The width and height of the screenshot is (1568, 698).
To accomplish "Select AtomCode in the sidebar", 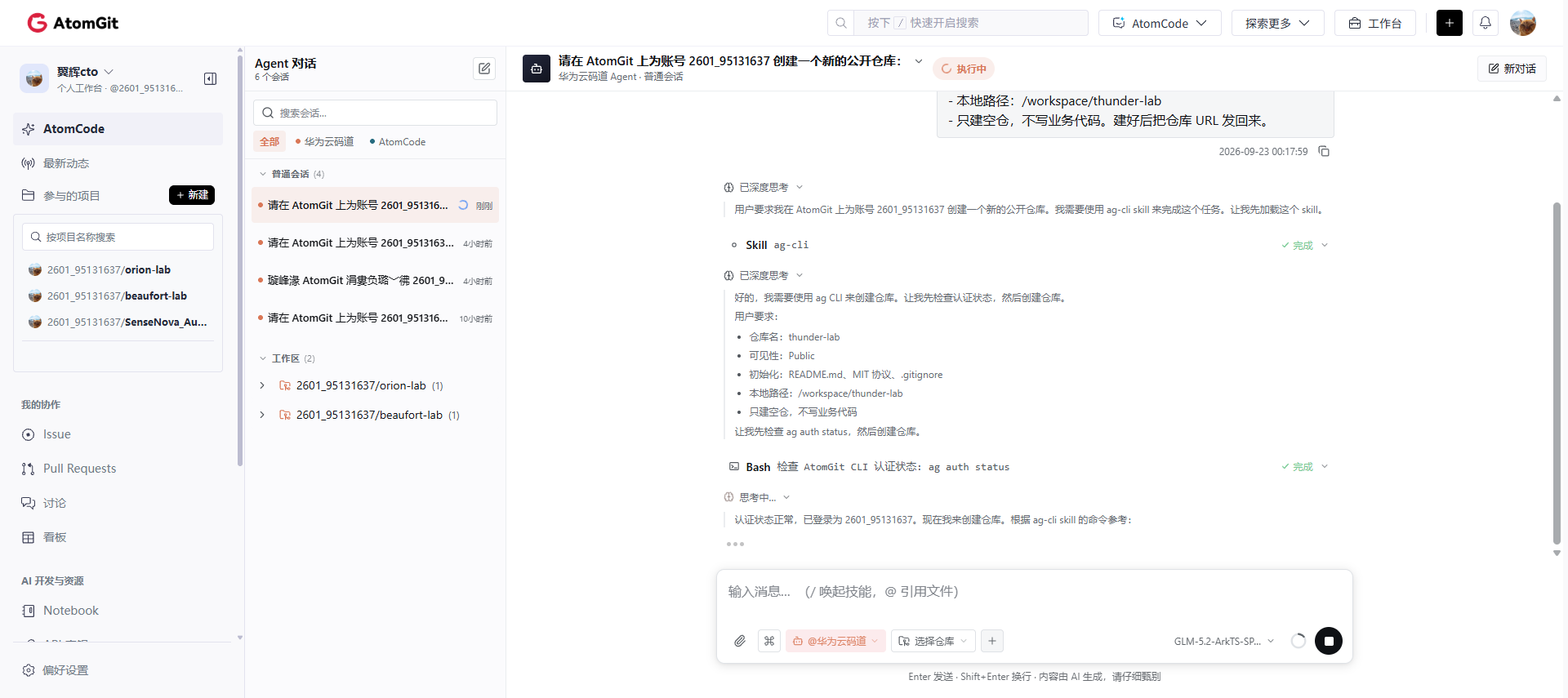I will point(118,129).
